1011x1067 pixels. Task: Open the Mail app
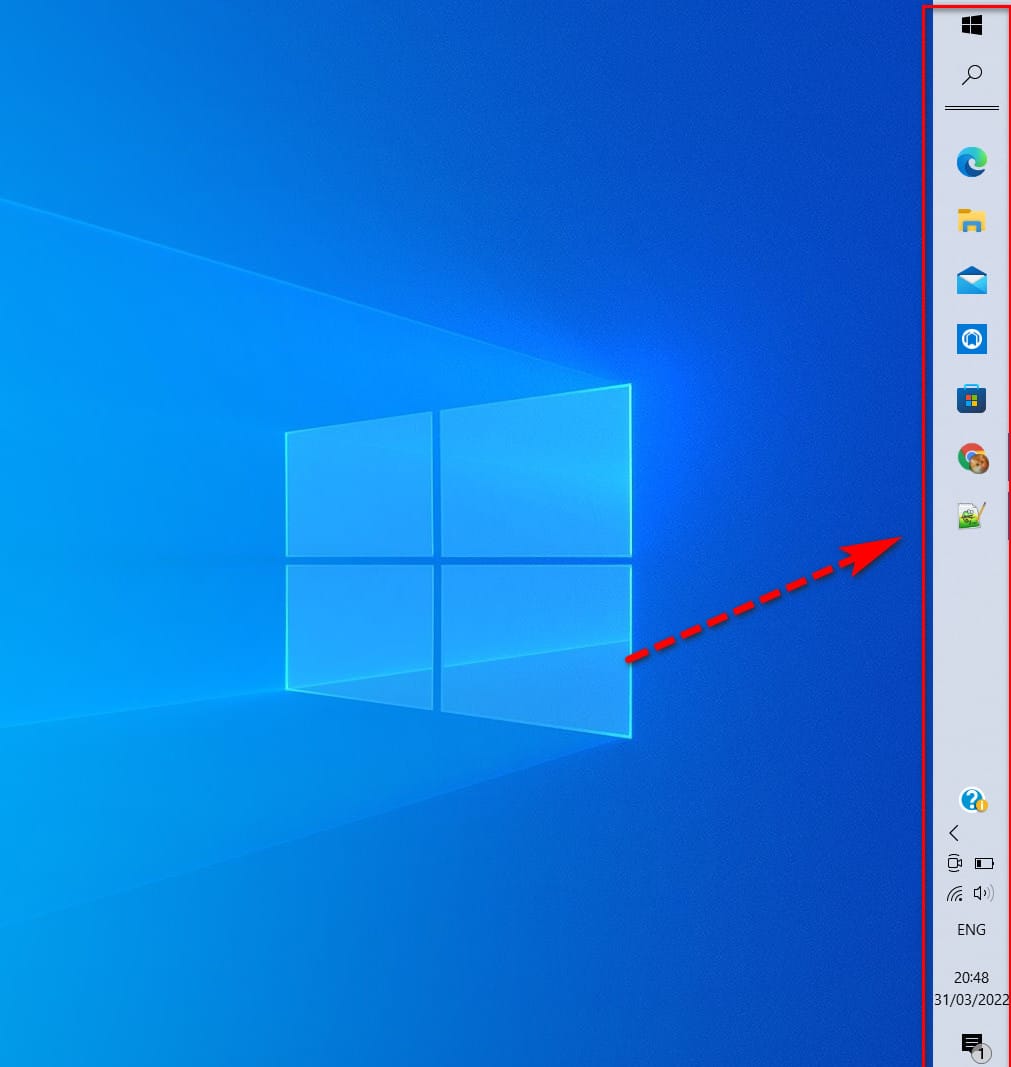pyautogui.click(x=972, y=280)
